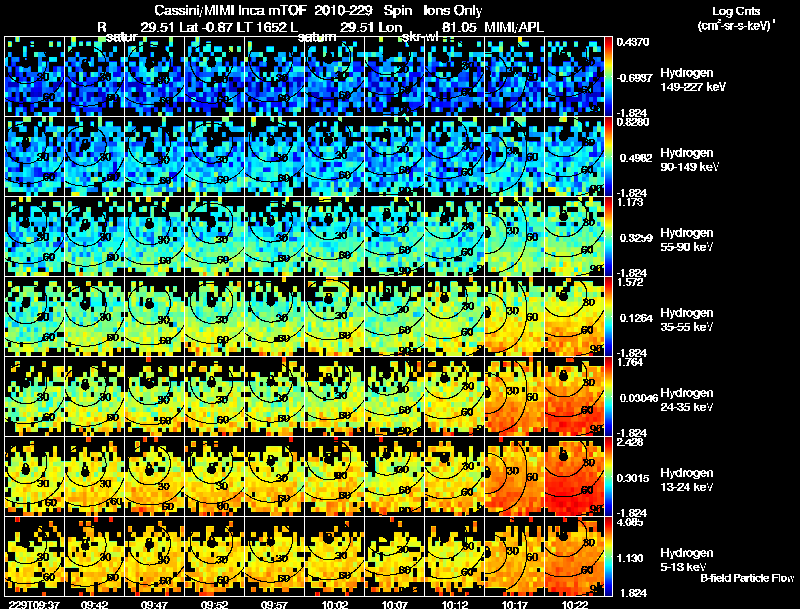The height and width of the screenshot is (609, 800).
Task: Click the LT 1652 header value
Action: pyautogui.click(x=264, y=28)
